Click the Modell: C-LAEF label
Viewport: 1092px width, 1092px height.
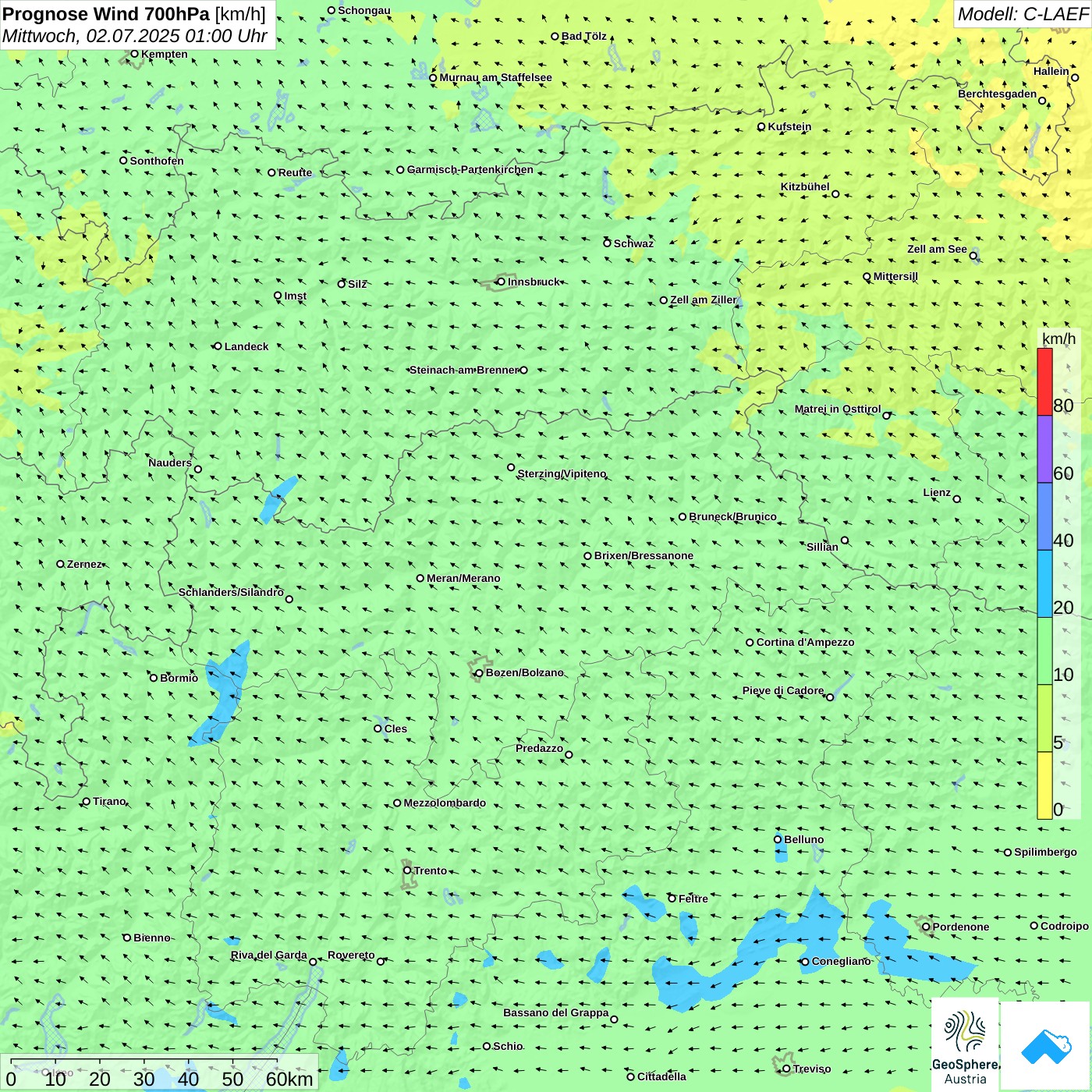[x=1022, y=14]
